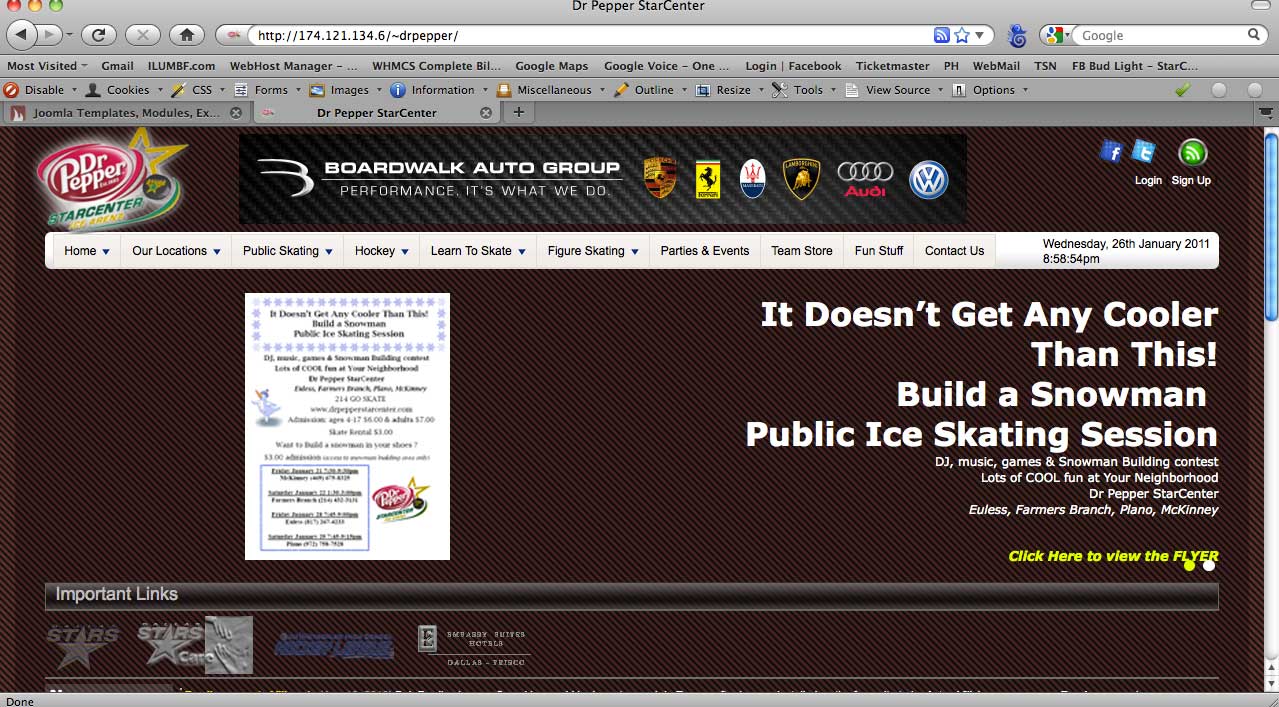Image resolution: width=1279 pixels, height=707 pixels.
Task: Open a new tab with plus button
Action: [x=518, y=112]
